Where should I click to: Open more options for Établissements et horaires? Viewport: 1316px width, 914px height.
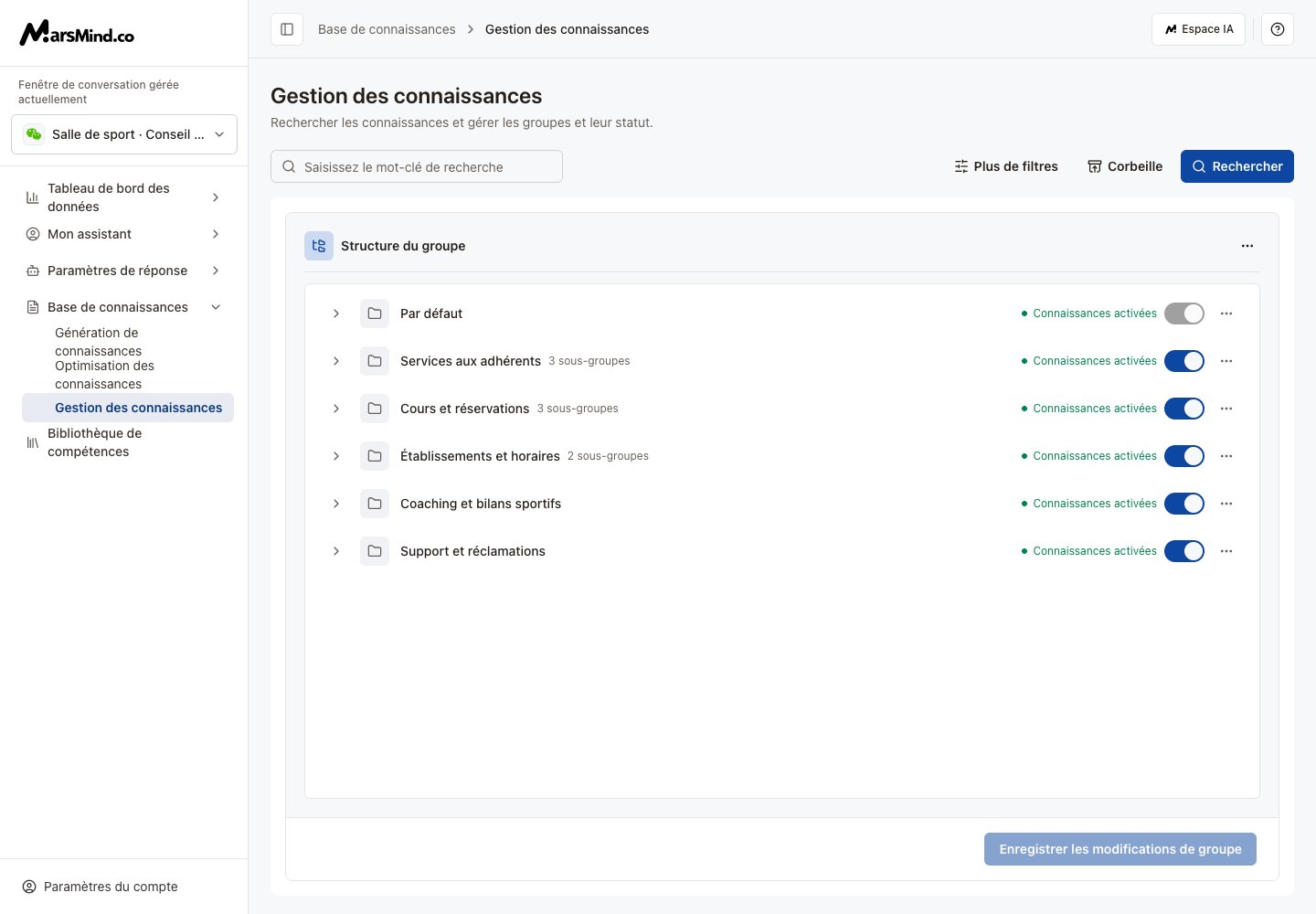1226,456
